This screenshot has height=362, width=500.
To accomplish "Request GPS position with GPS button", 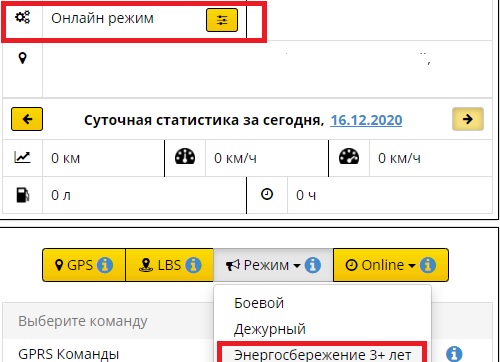I will coord(84,265).
